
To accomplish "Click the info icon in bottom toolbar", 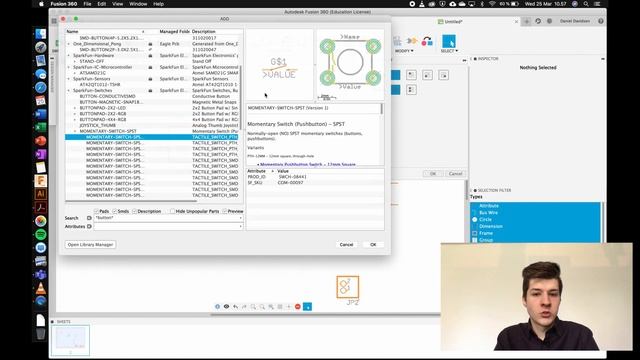I will [217, 307].
